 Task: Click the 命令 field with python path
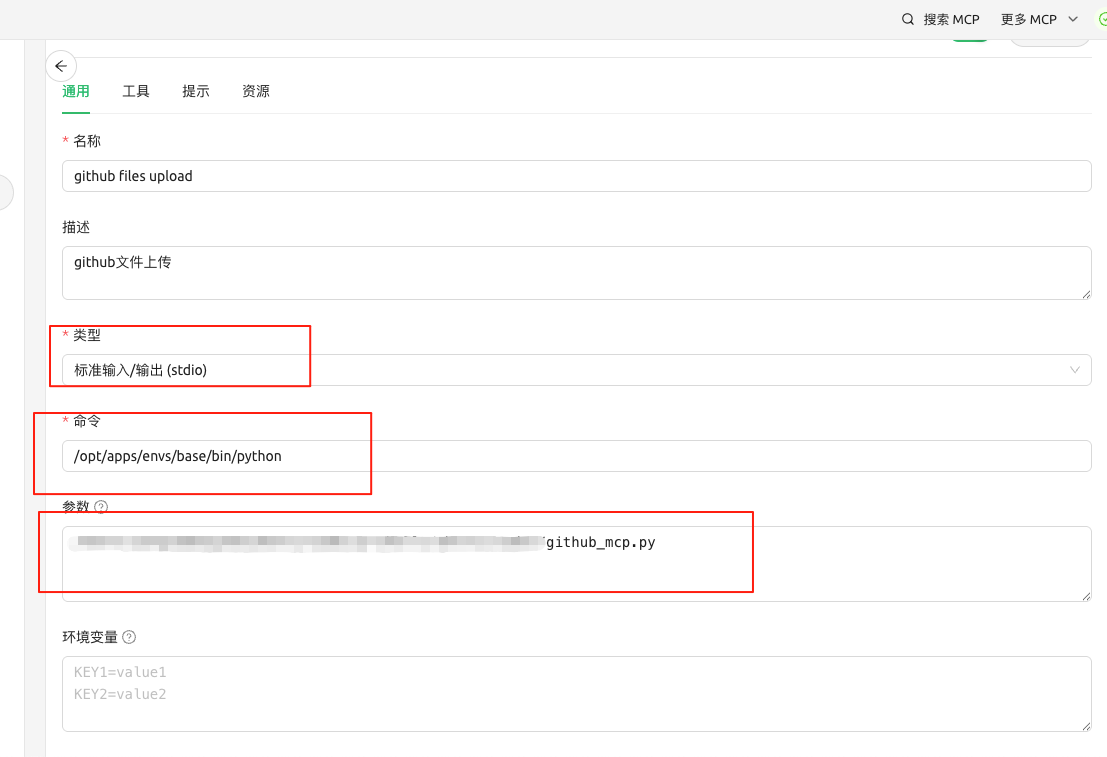point(577,456)
